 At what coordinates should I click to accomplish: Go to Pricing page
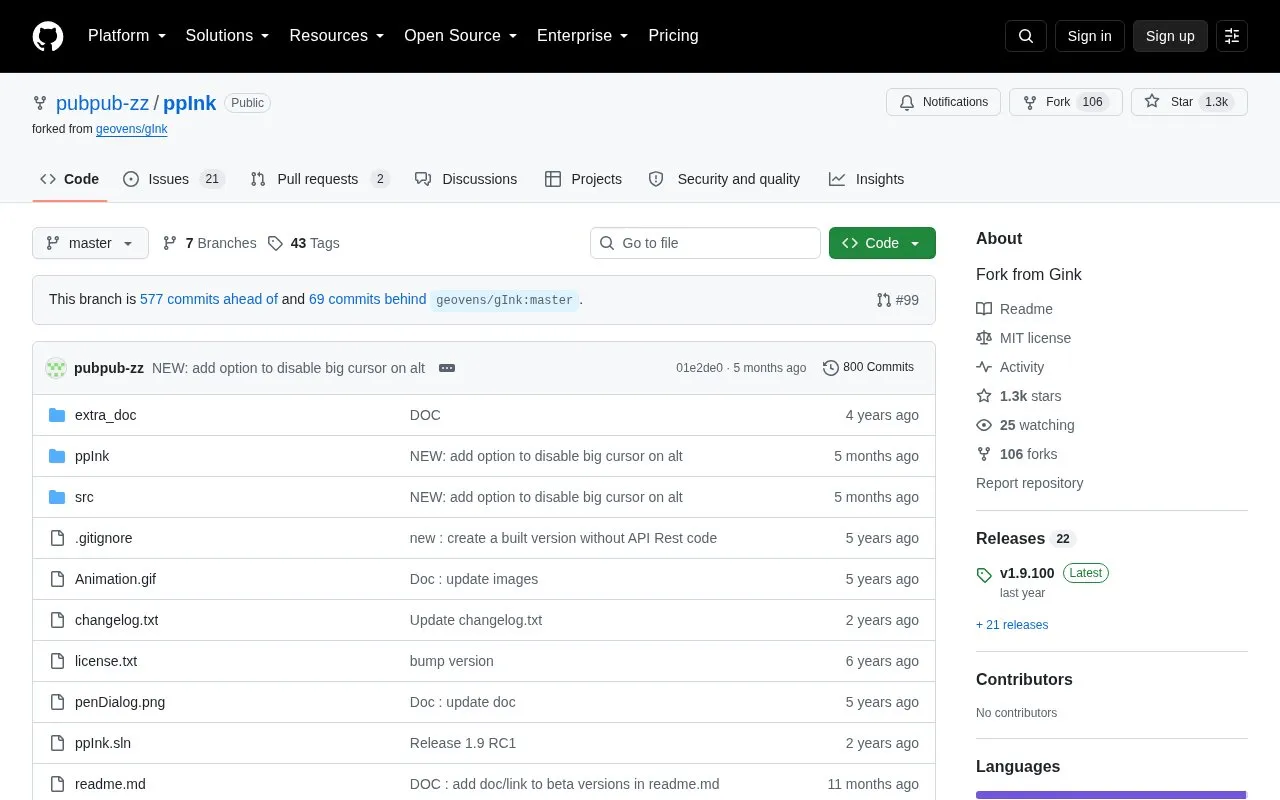(x=673, y=36)
